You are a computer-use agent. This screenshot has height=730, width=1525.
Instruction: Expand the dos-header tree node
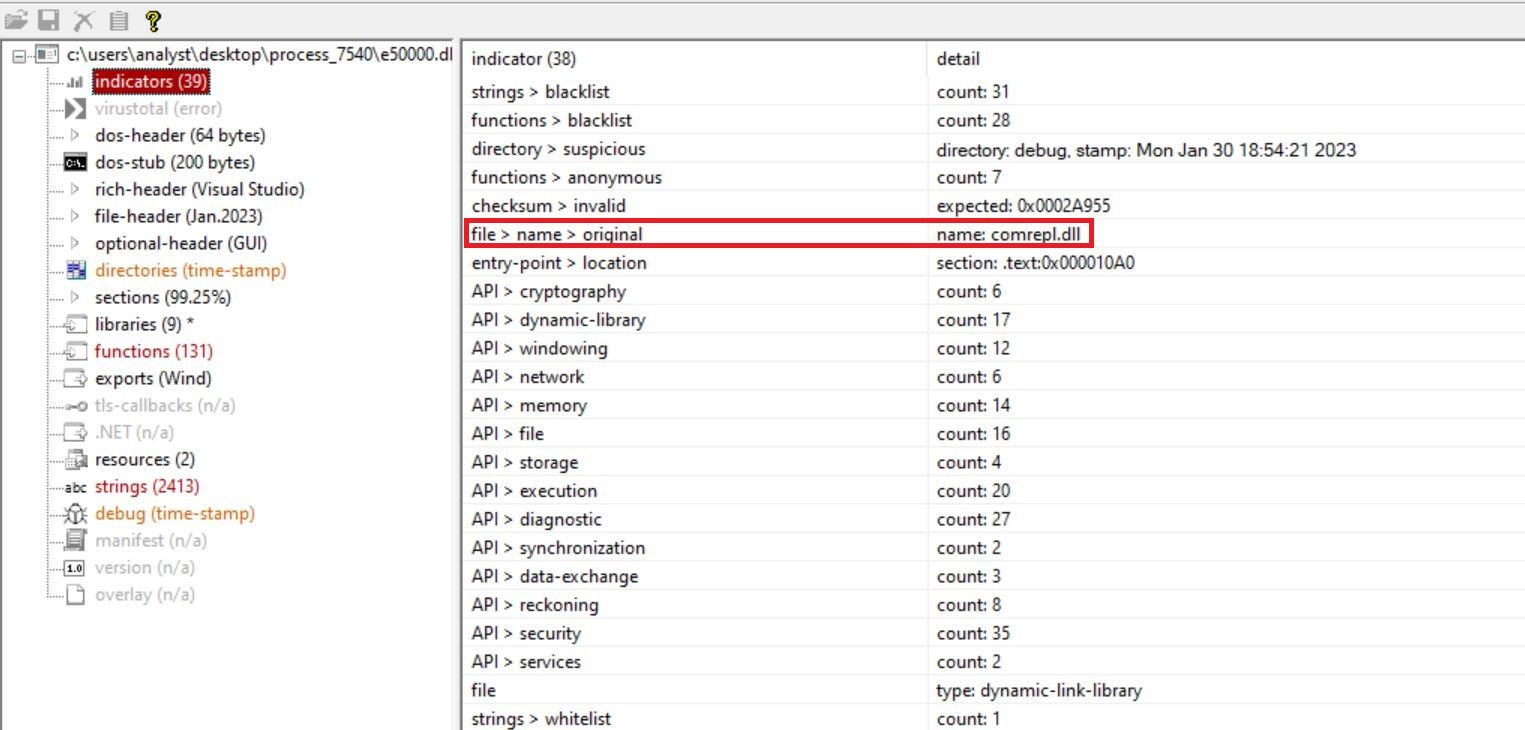tap(75, 135)
